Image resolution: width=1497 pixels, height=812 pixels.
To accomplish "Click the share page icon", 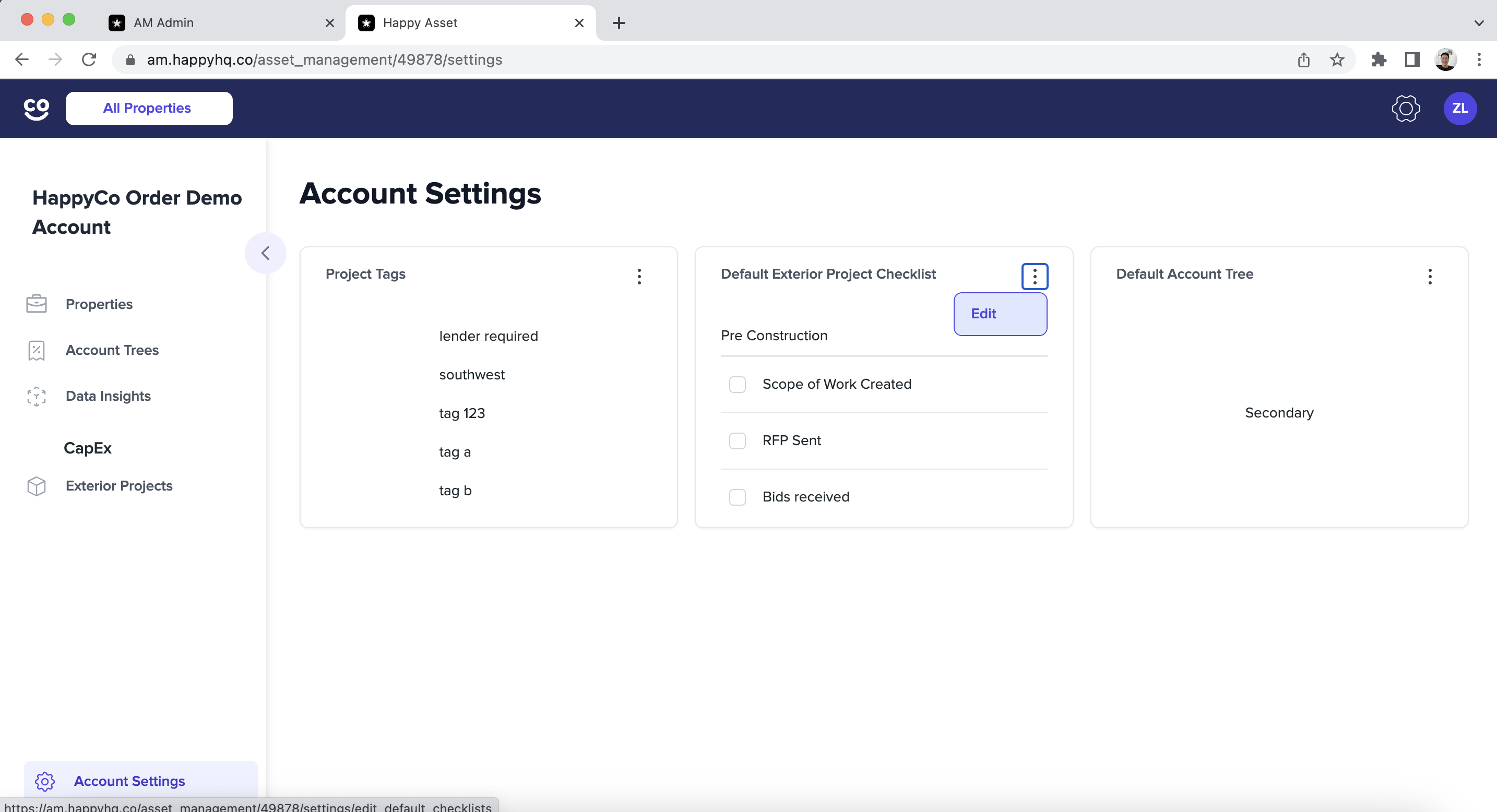I will pos(1303,59).
